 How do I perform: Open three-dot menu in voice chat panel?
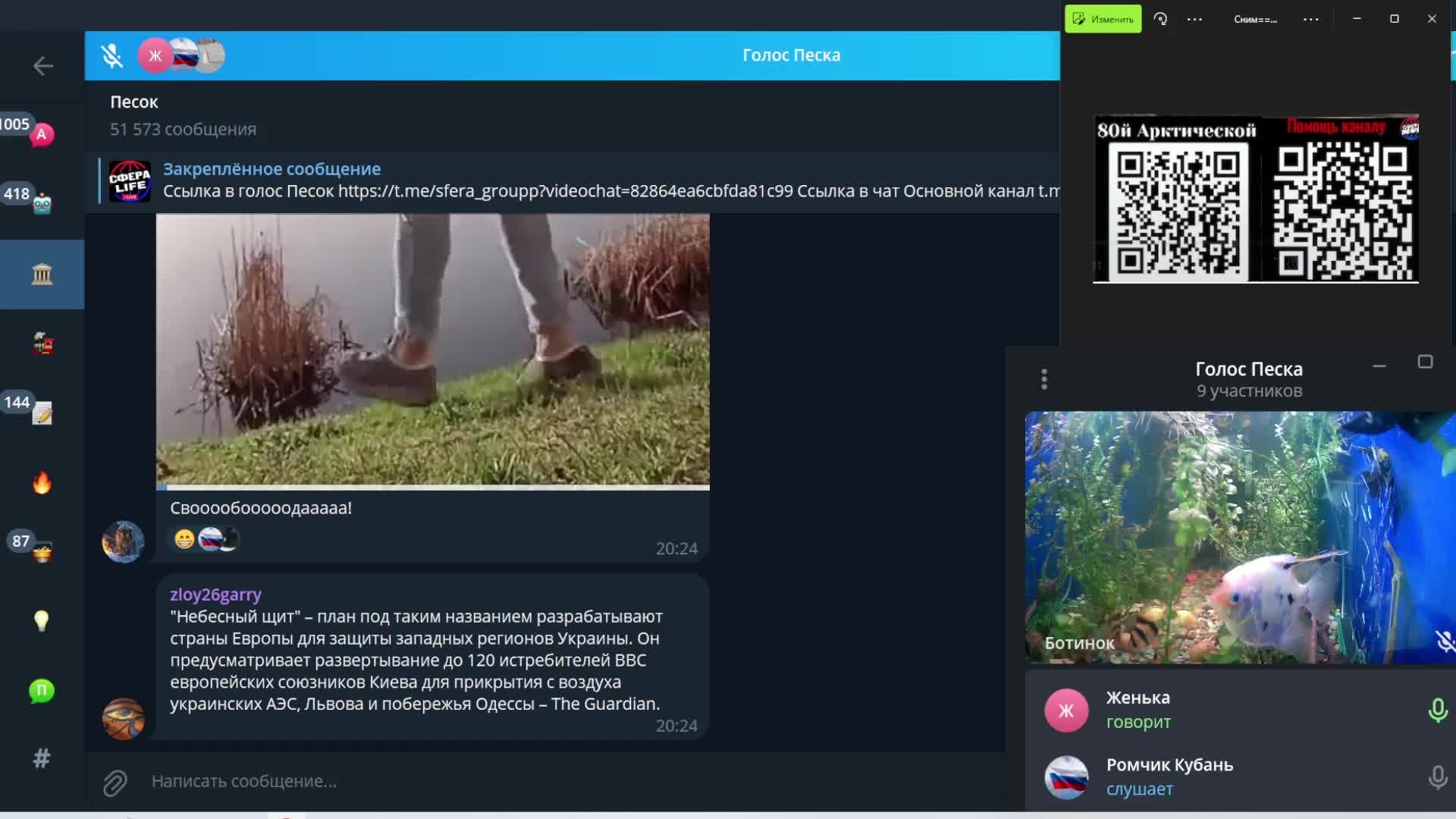point(1044,379)
